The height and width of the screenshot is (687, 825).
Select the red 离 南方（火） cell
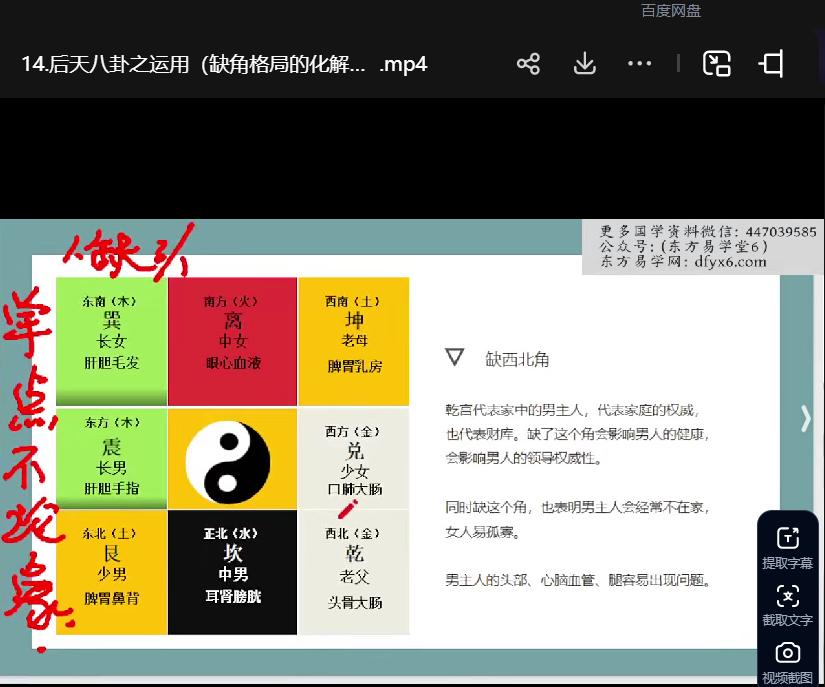pos(232,340)
